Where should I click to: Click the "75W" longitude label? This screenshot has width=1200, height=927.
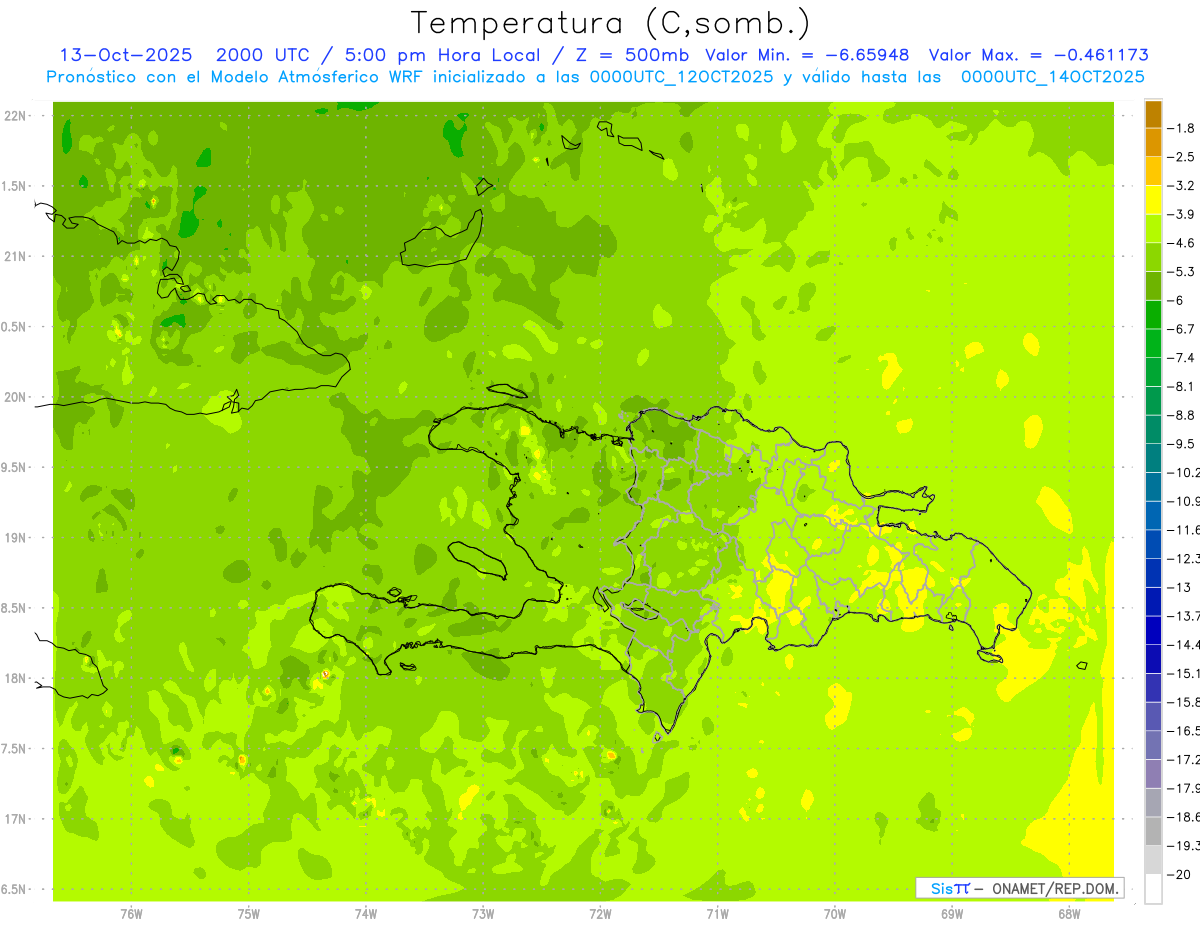249,914
